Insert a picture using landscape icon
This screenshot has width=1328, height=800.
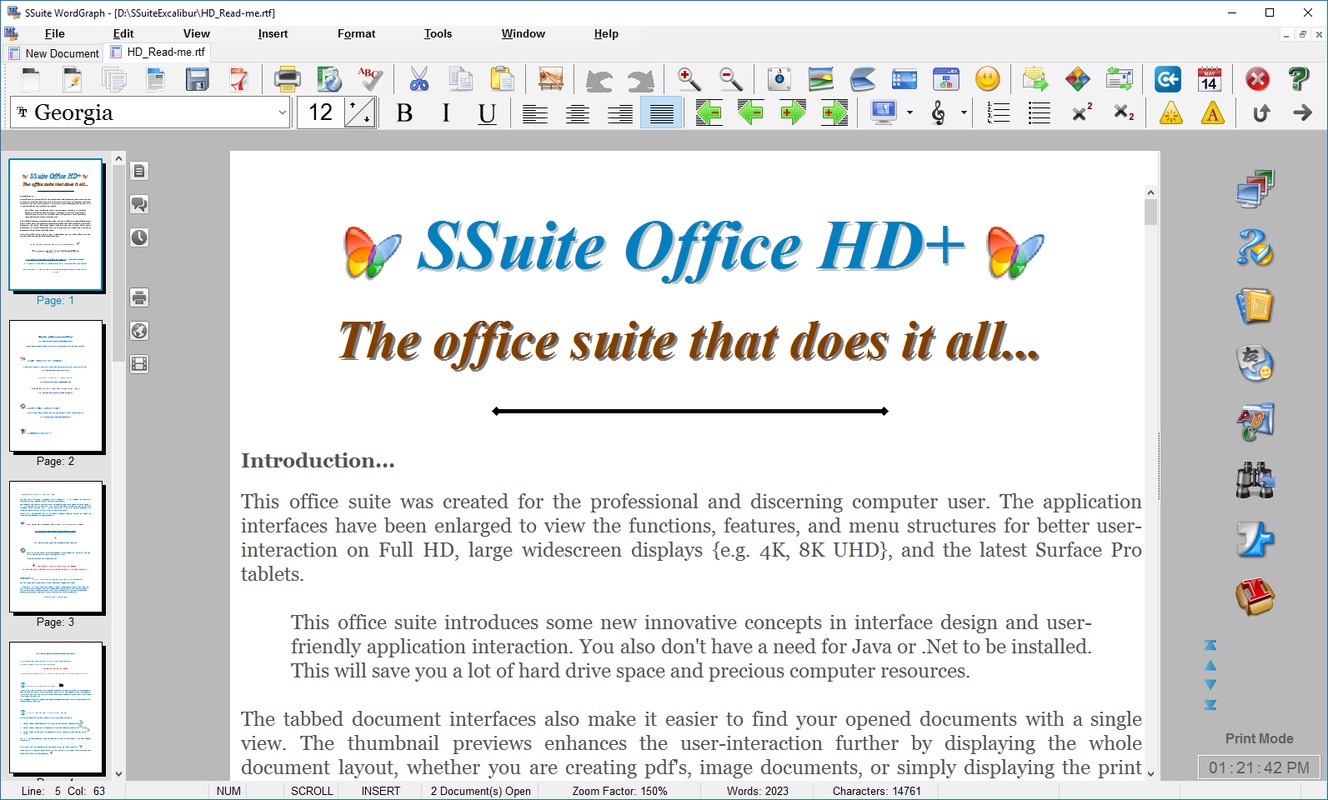pos(821,79)
